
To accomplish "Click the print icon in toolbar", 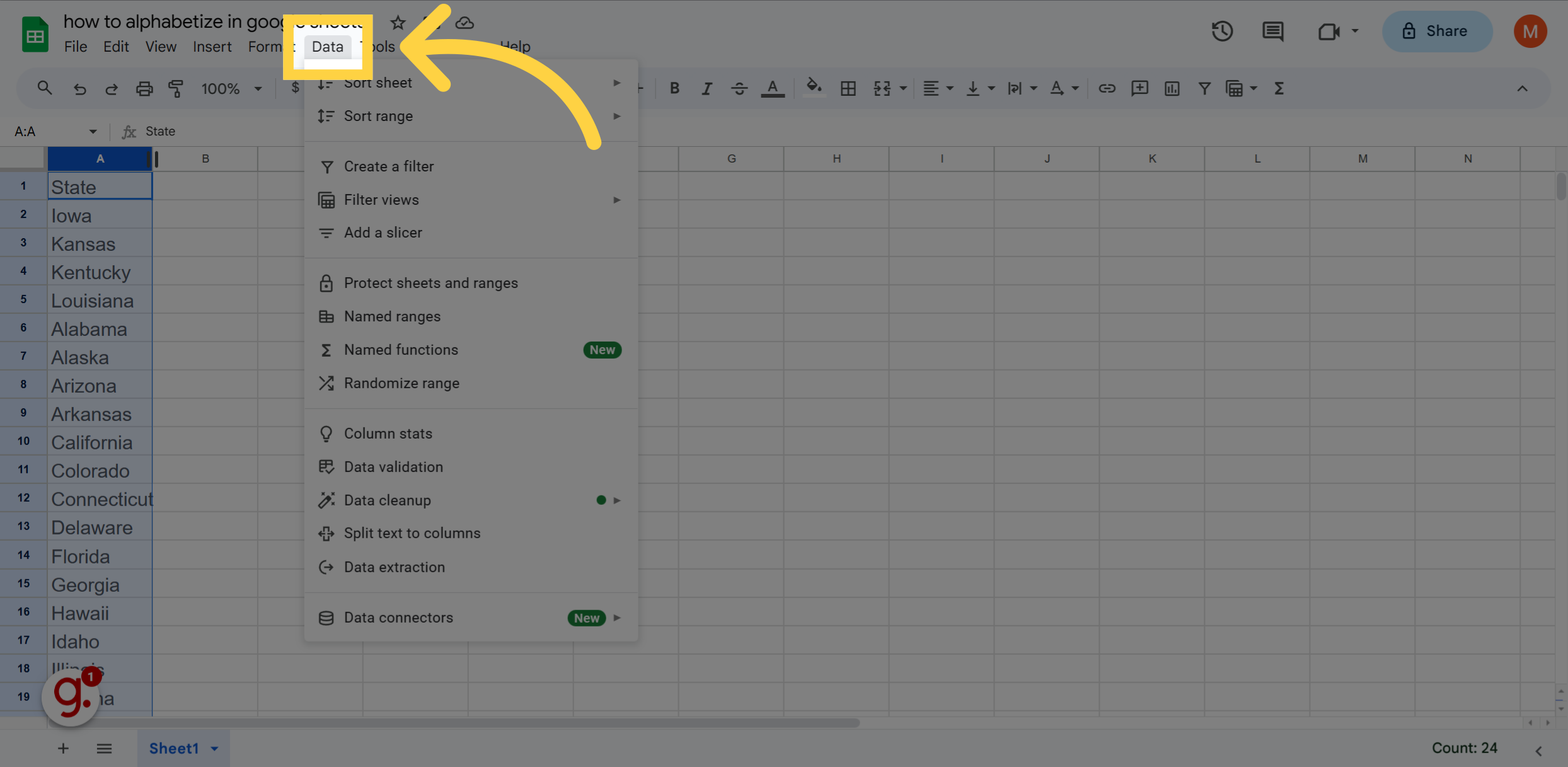I will click(144, 89).
